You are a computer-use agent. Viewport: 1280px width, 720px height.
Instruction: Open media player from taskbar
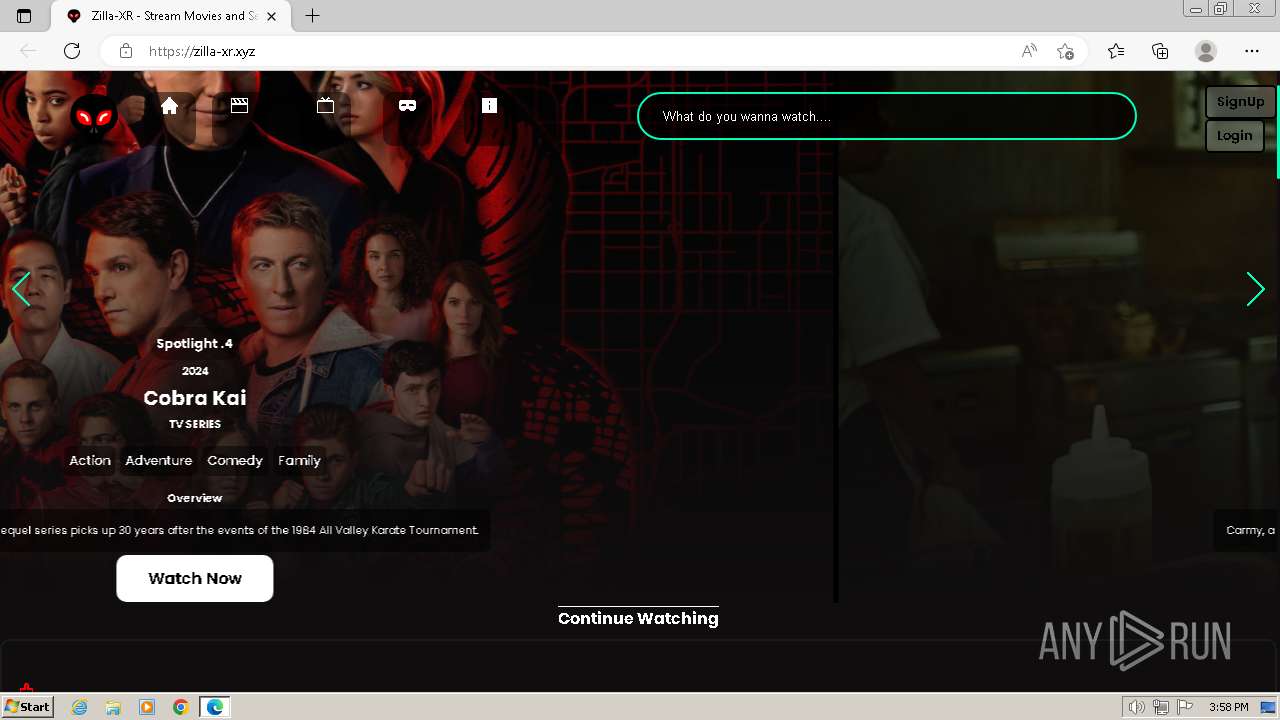147,707
